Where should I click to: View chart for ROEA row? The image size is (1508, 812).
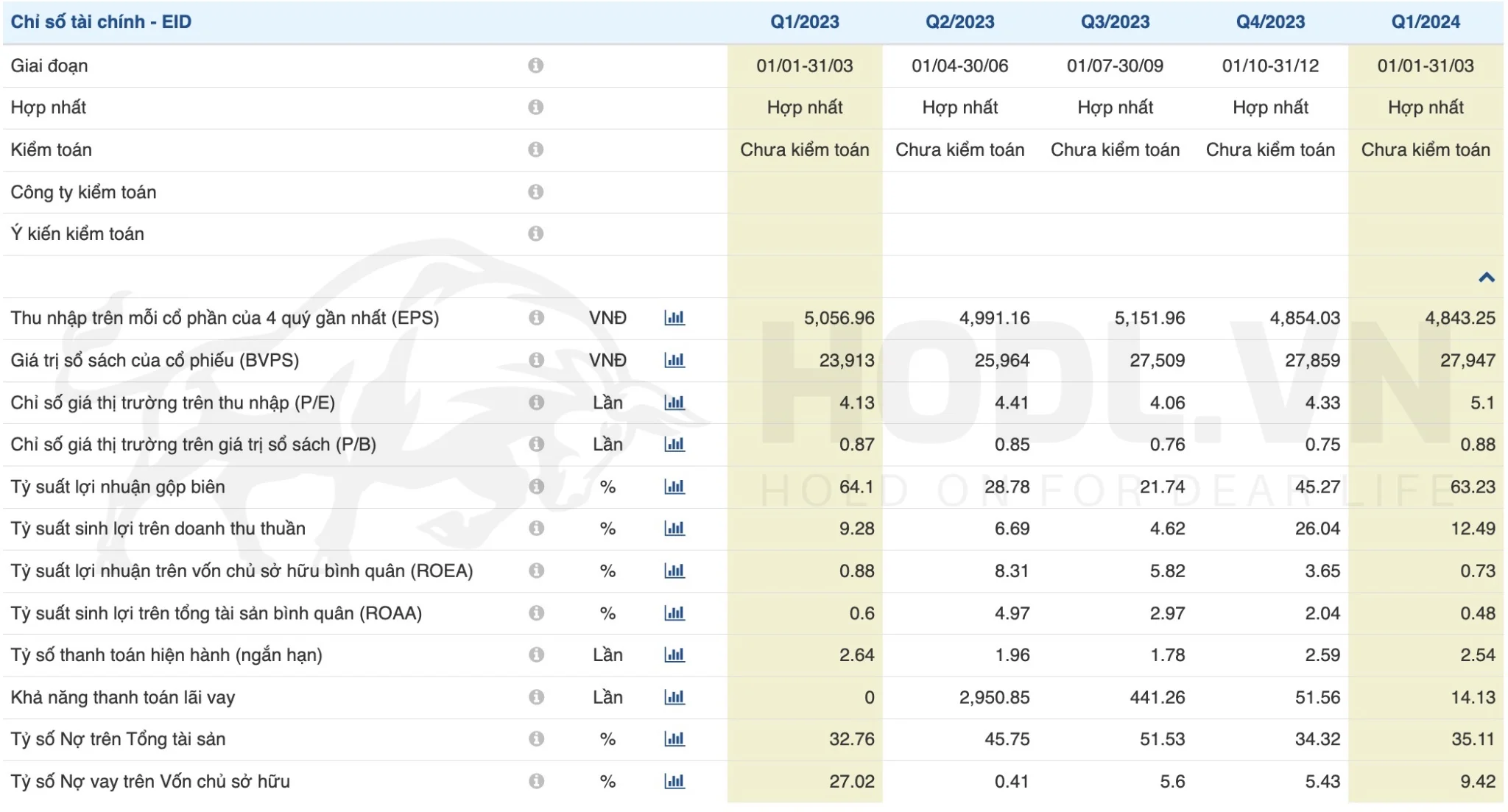pyautogui.click(x=674, y=571)
